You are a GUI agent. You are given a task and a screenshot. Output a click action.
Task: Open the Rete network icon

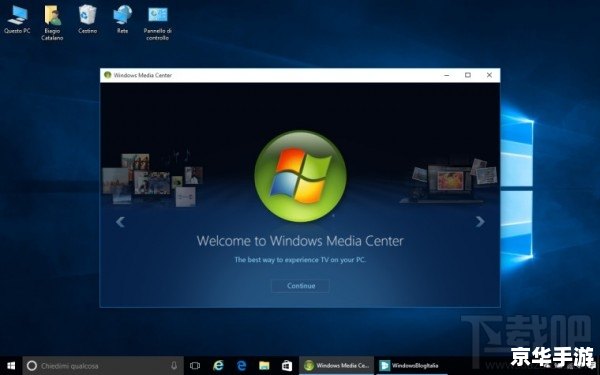pos(122,19)
